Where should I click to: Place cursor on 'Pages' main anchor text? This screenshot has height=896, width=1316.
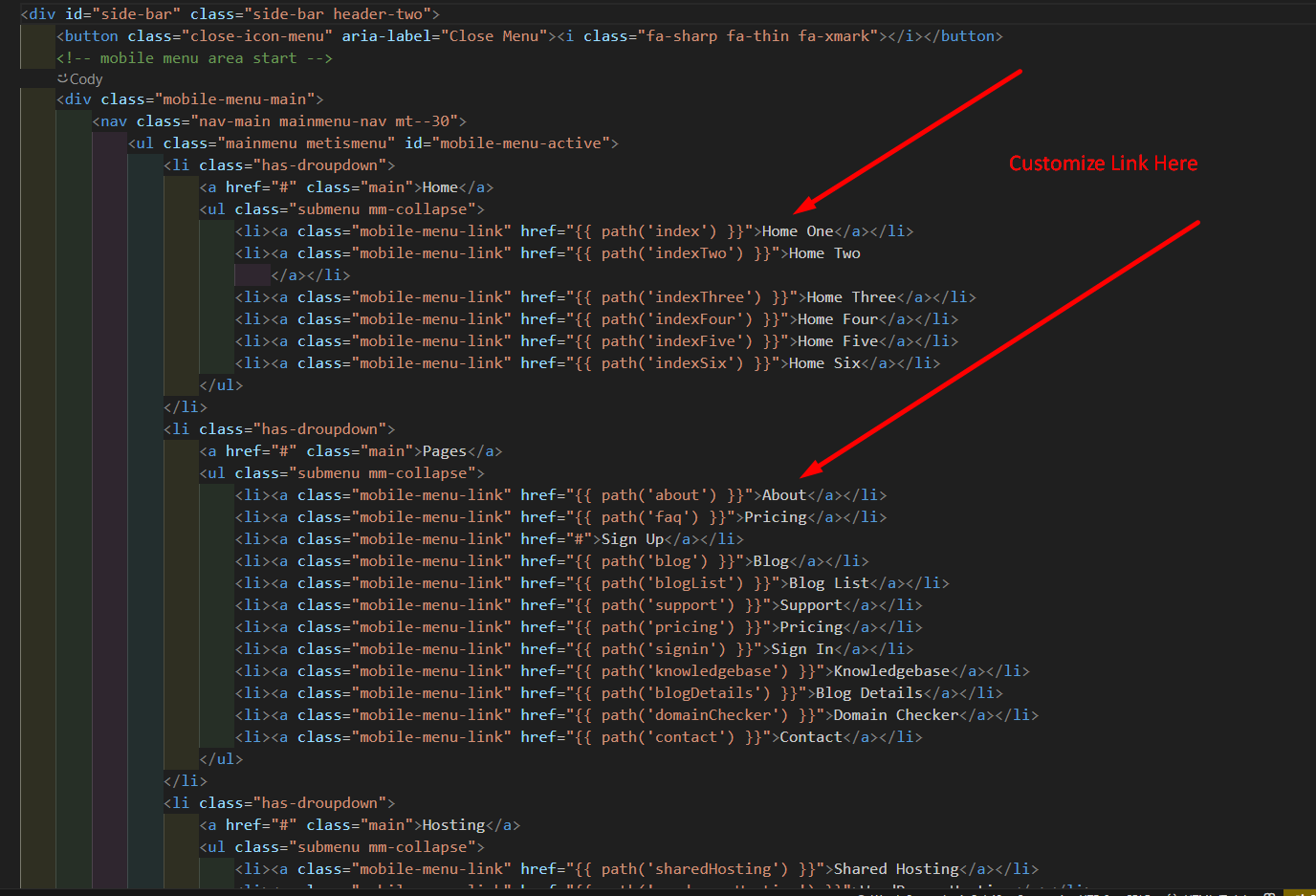[x=444, y=451]
